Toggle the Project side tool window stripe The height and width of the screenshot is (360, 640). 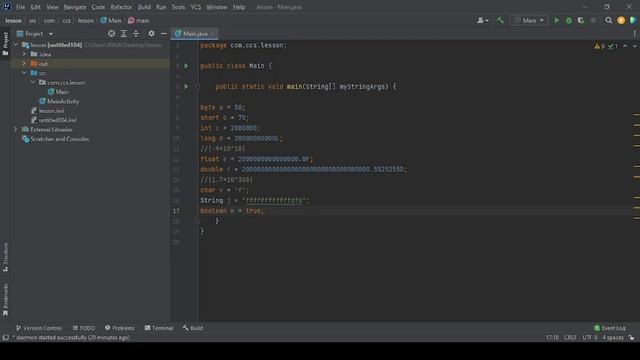5,44
